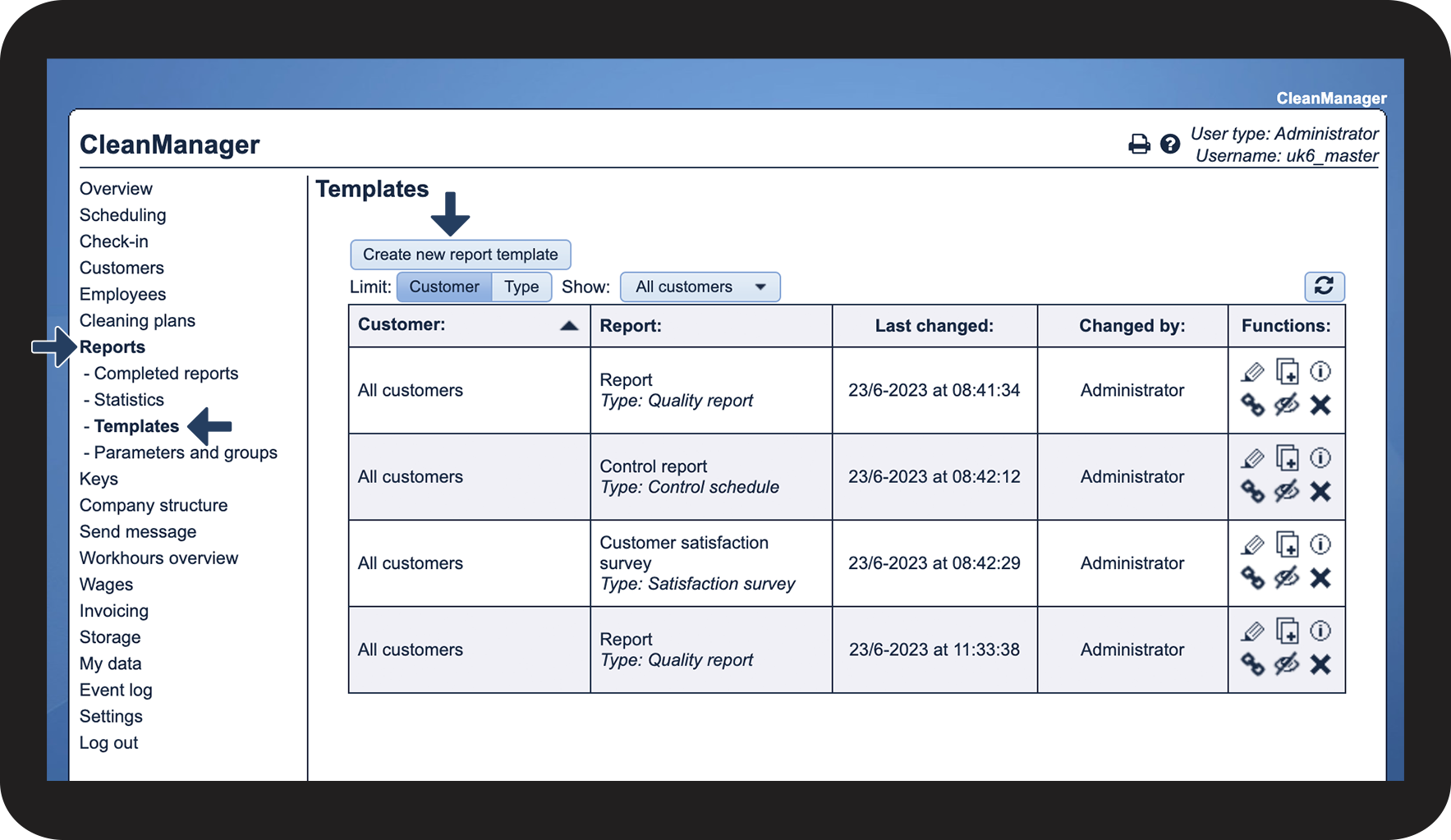Open link icon for Report changed 11:33:38
This screenshot has height=840, width=1451.
point(1252,665)
